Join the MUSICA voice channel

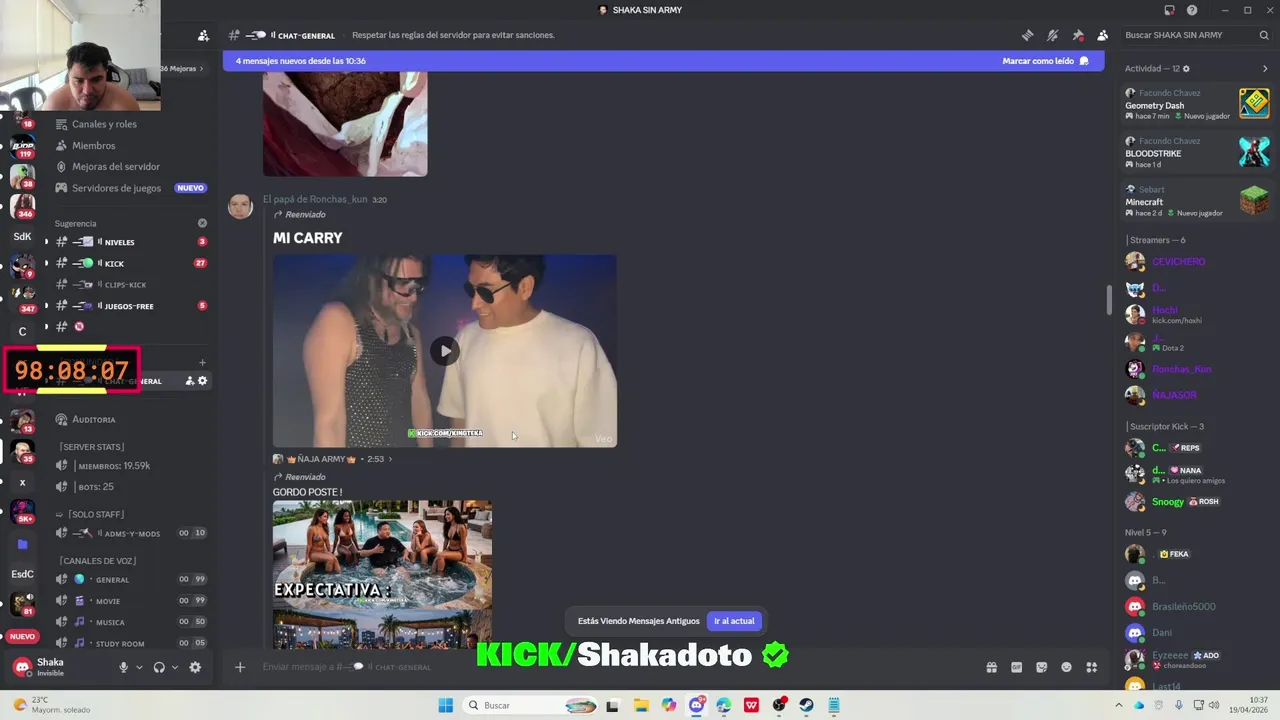130,622
